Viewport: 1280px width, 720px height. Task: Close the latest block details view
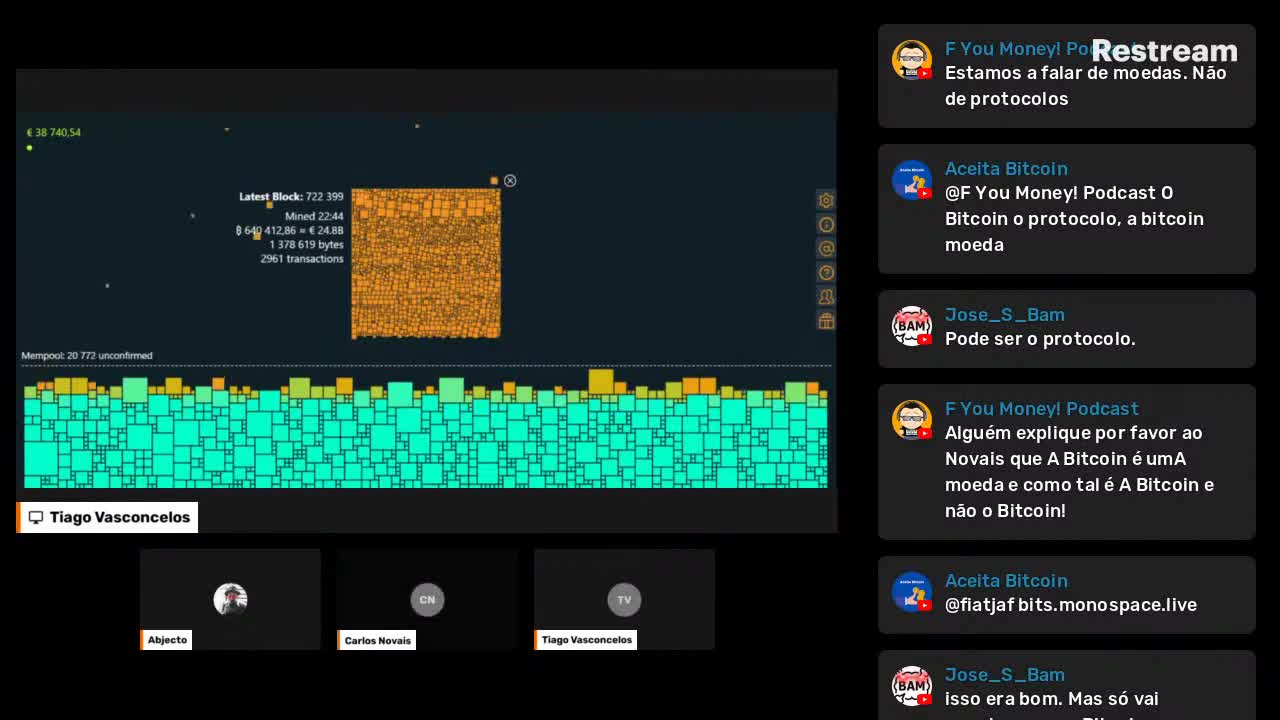pos(510,180)
